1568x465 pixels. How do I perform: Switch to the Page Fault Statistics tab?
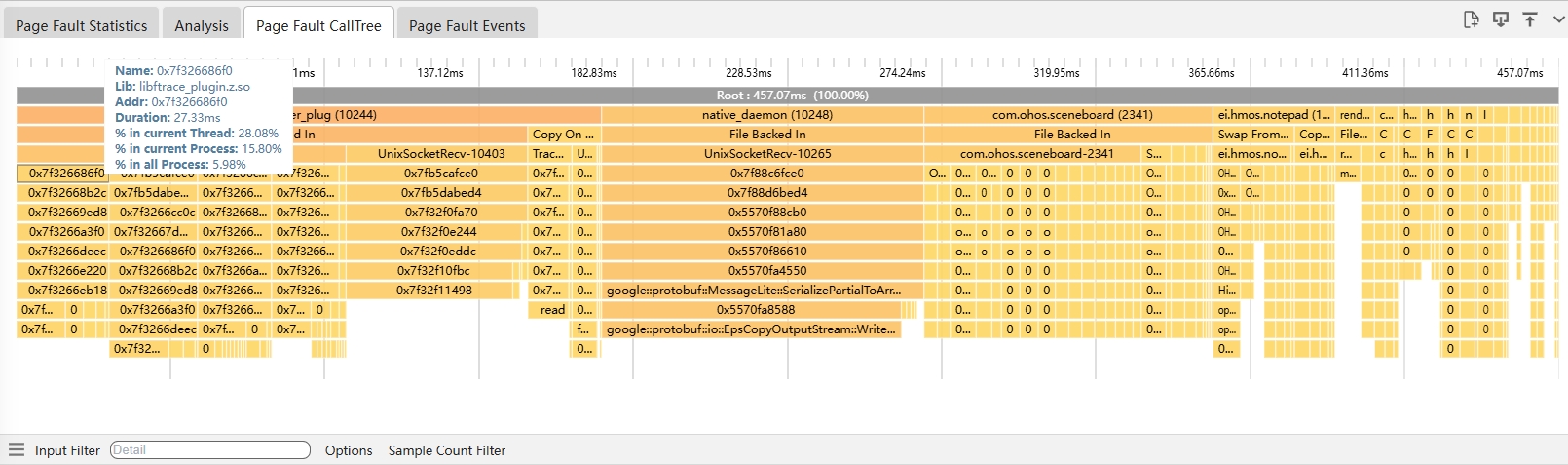point(81,25)
